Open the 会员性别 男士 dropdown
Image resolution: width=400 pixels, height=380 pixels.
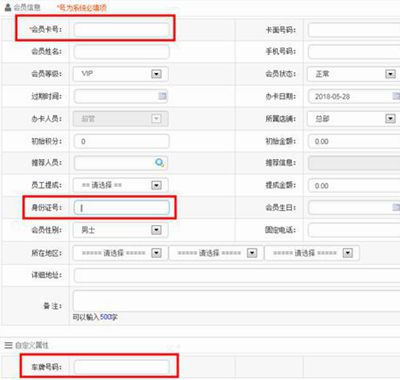pos(121,230)
